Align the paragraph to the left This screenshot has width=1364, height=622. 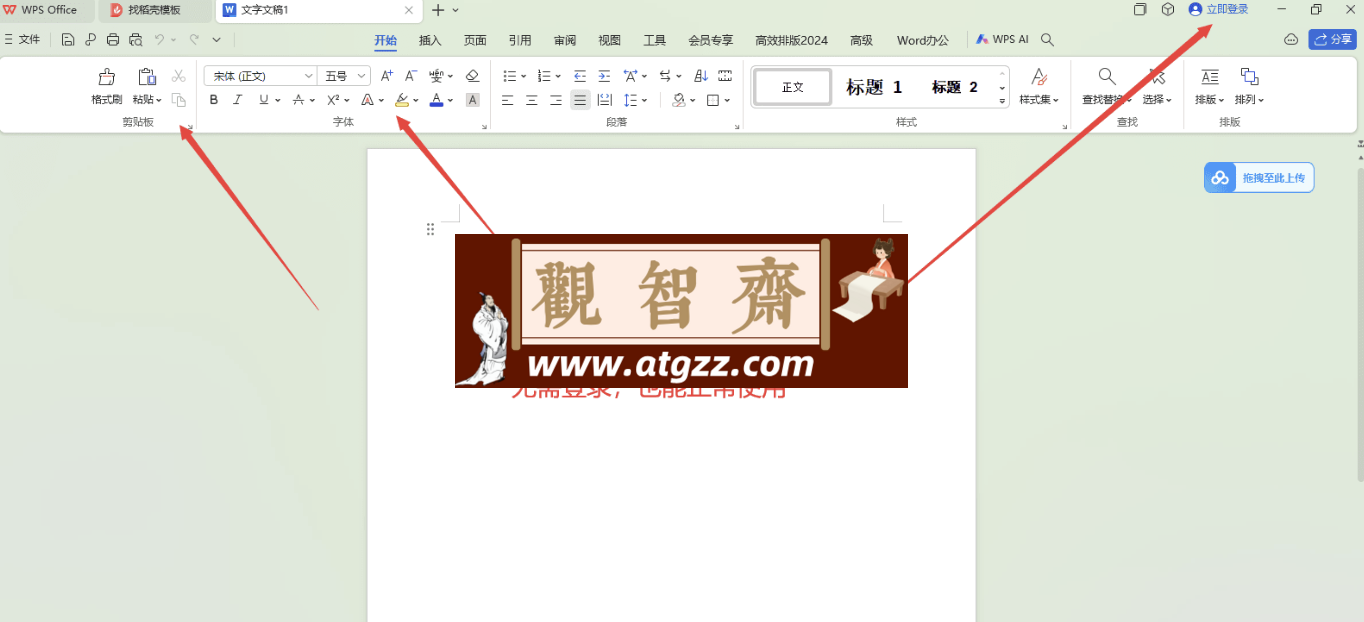508,100
